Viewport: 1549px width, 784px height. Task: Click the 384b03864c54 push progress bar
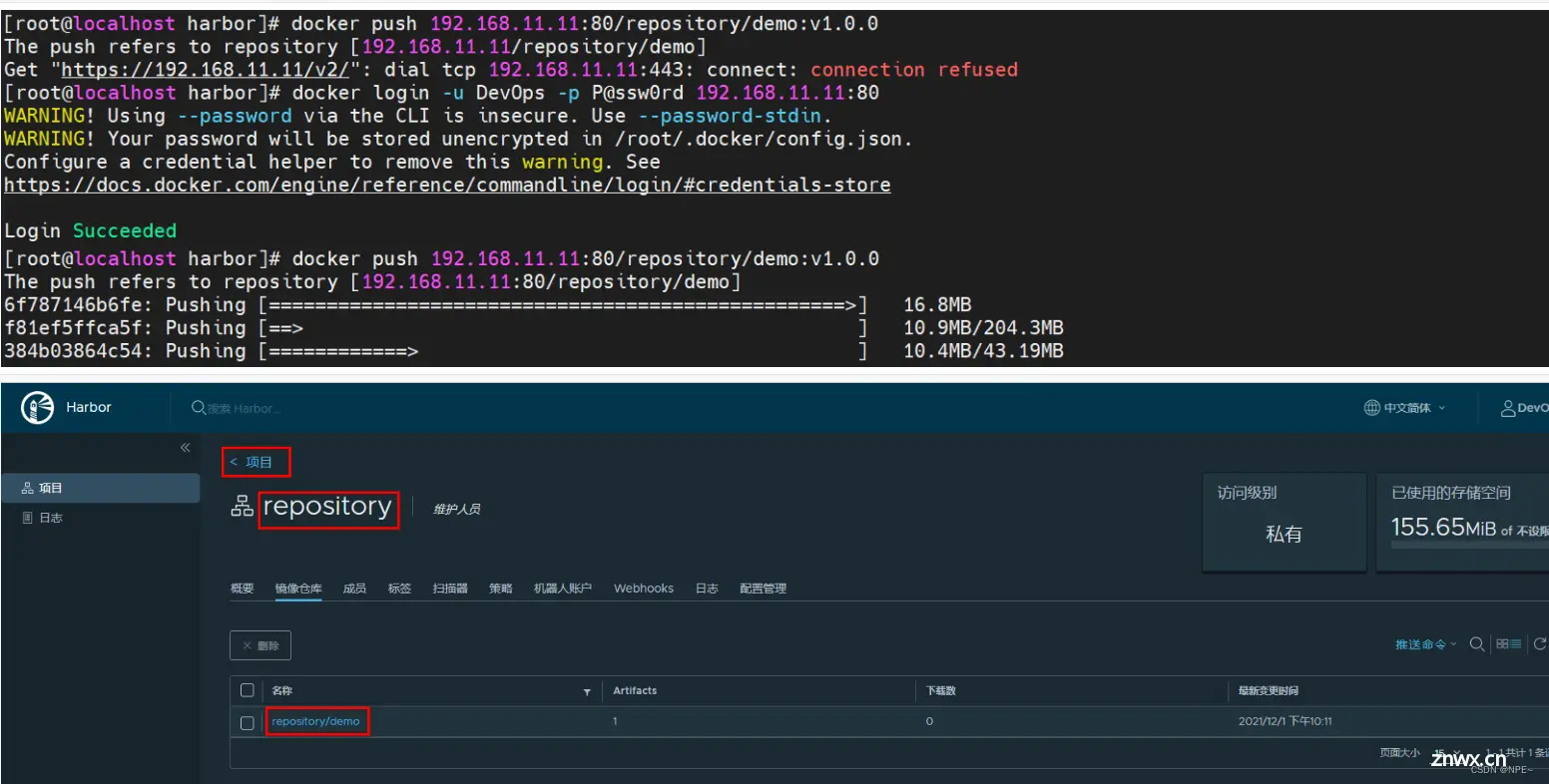[x=563, y=350]
